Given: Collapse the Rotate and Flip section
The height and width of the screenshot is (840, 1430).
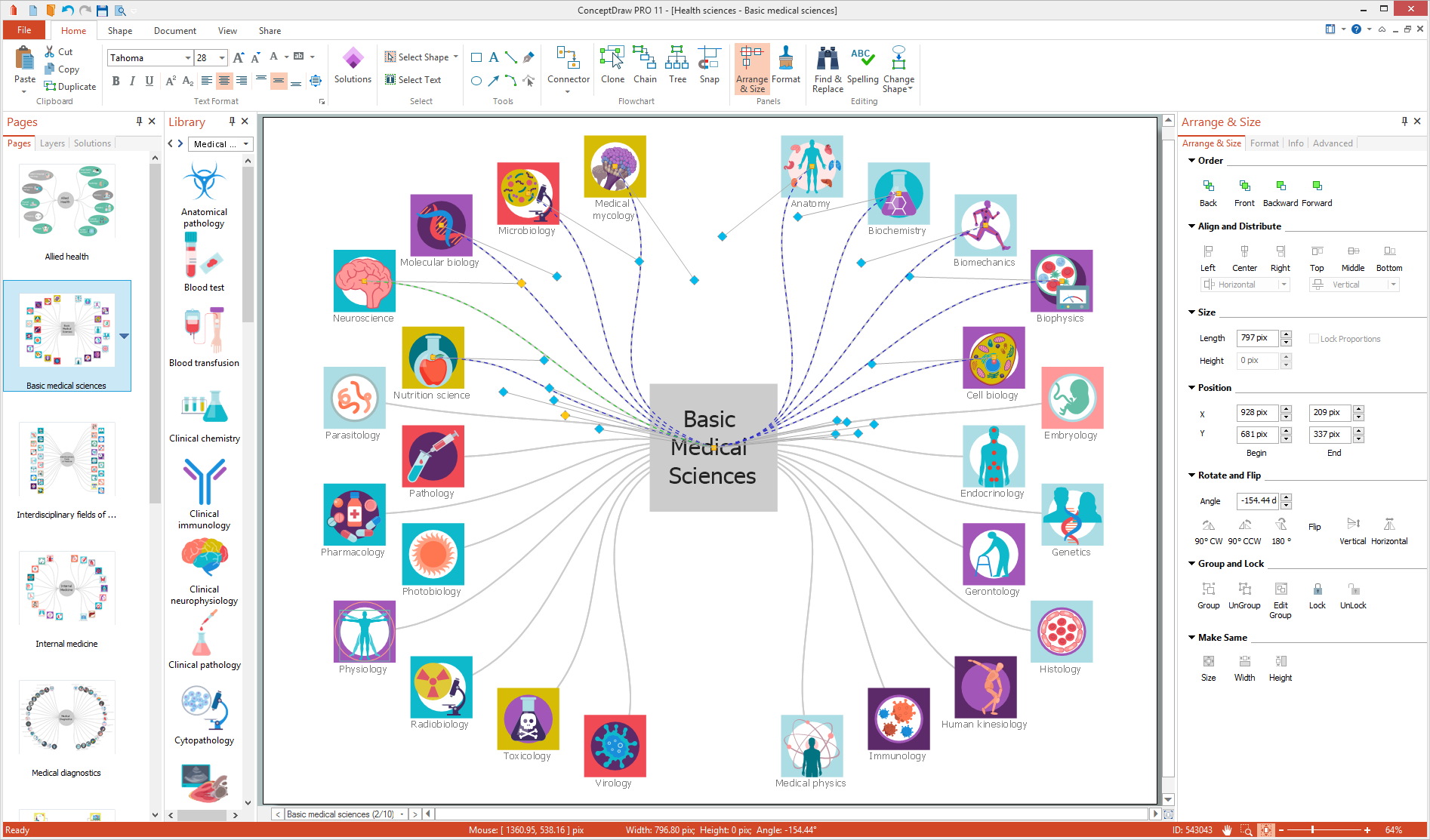Looking at the screenshot, I should (1191, 475).
